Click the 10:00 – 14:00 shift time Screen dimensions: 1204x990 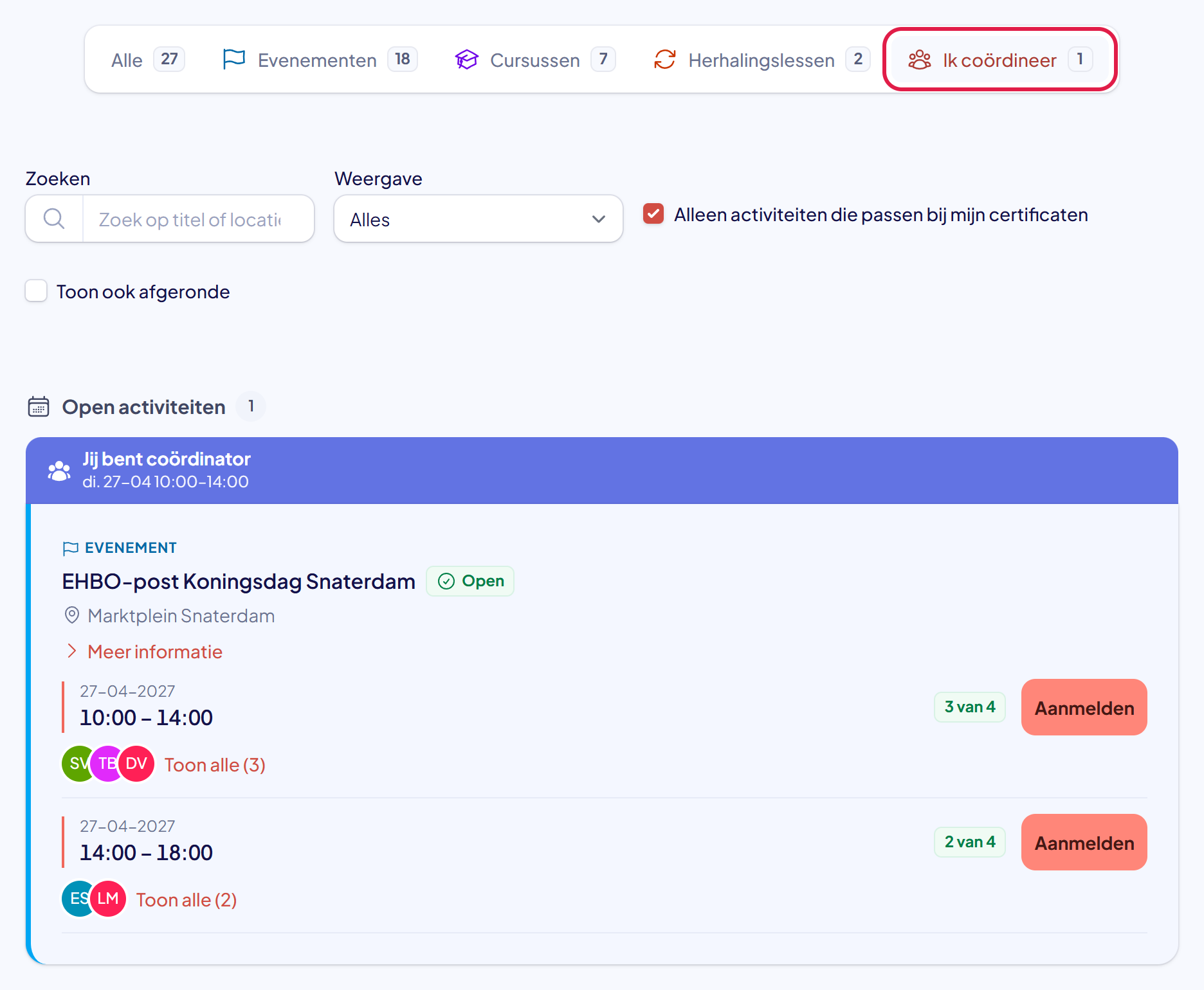click(146, 717)
